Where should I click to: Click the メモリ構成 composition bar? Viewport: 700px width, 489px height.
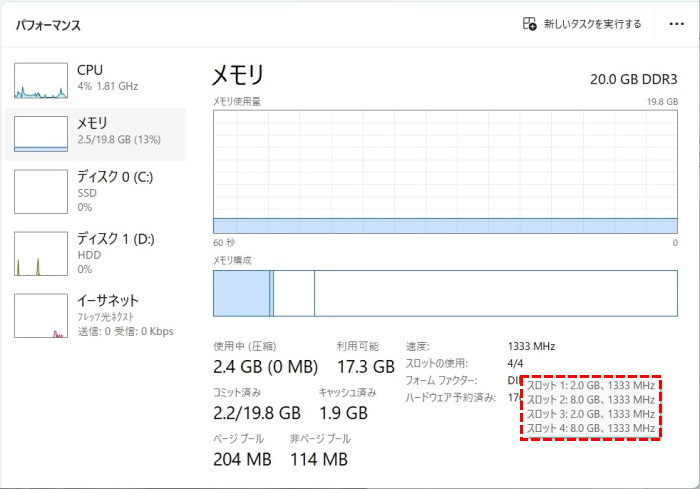445,293
